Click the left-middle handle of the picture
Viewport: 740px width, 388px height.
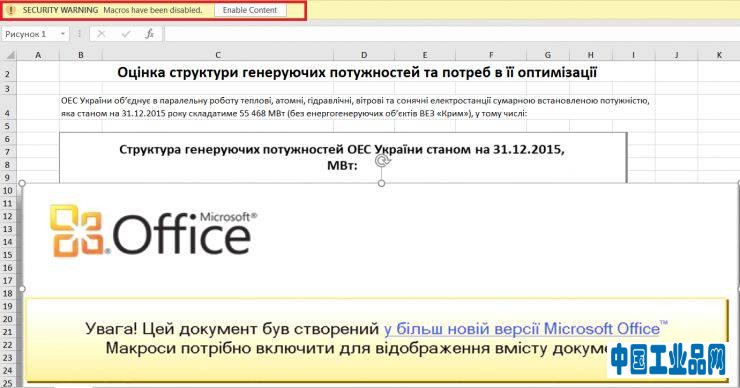coord(22,289)
